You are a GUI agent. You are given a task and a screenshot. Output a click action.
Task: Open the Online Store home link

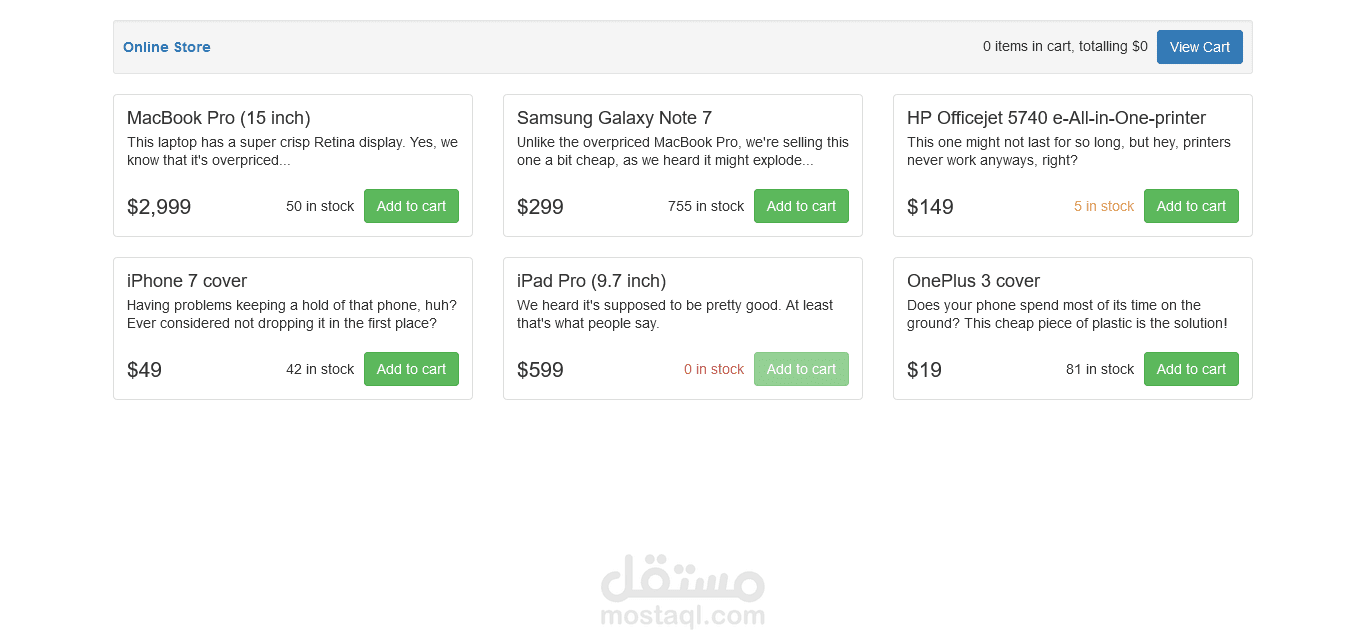[167, 47]
